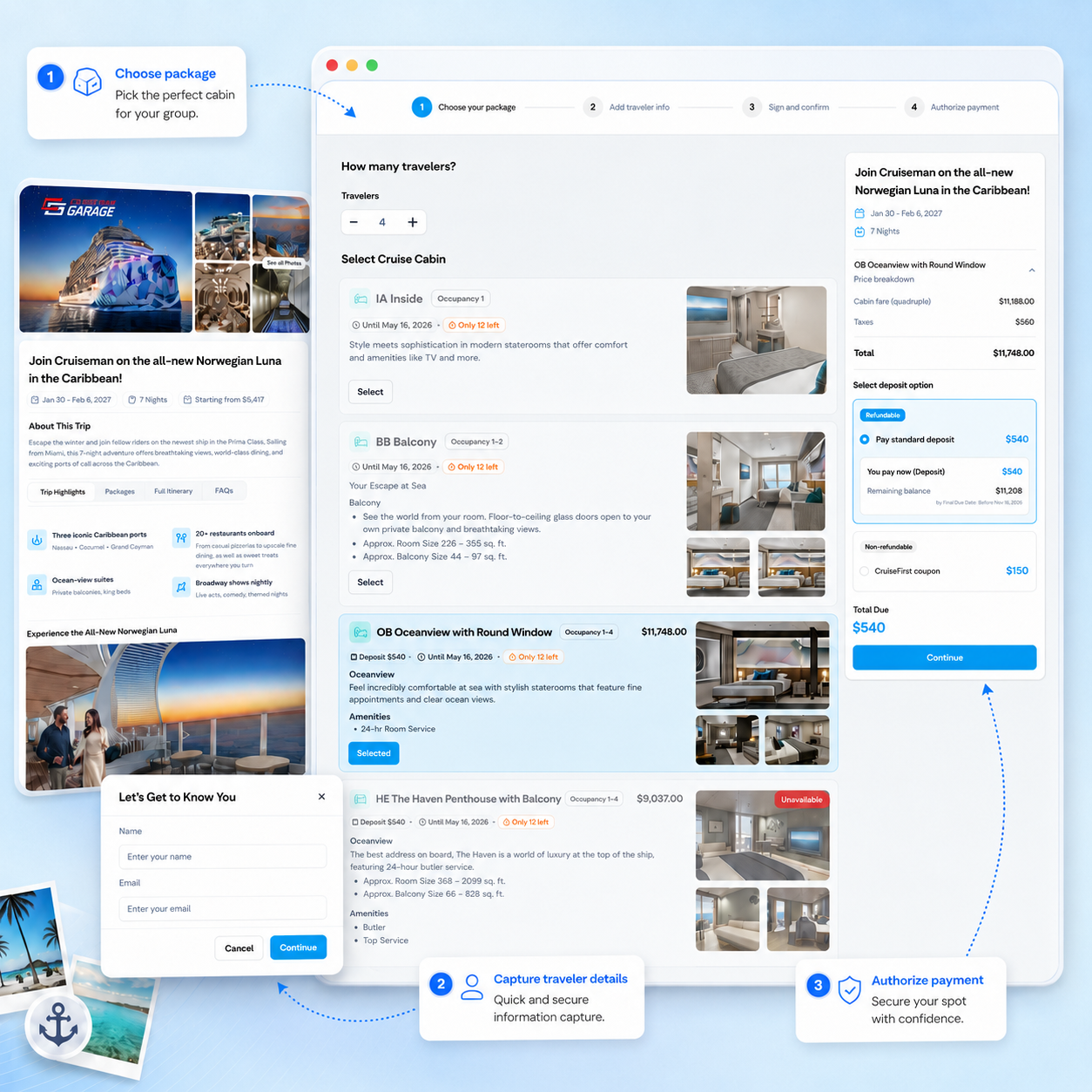1092x1092 pixels.
Task: Click the Ocean-view suites icon
Action: [37, 585]
